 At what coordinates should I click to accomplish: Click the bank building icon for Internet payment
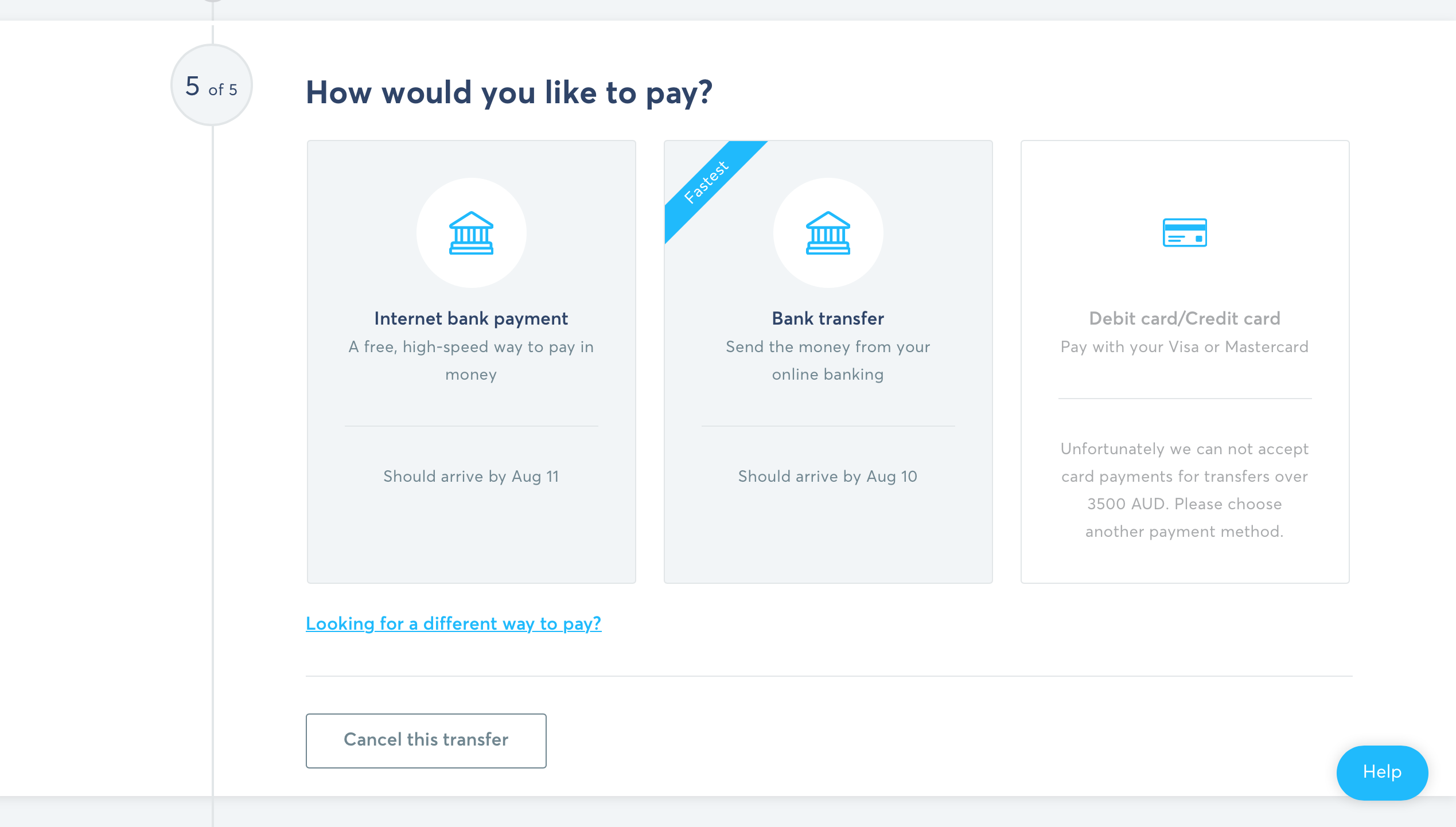[471, 233]
